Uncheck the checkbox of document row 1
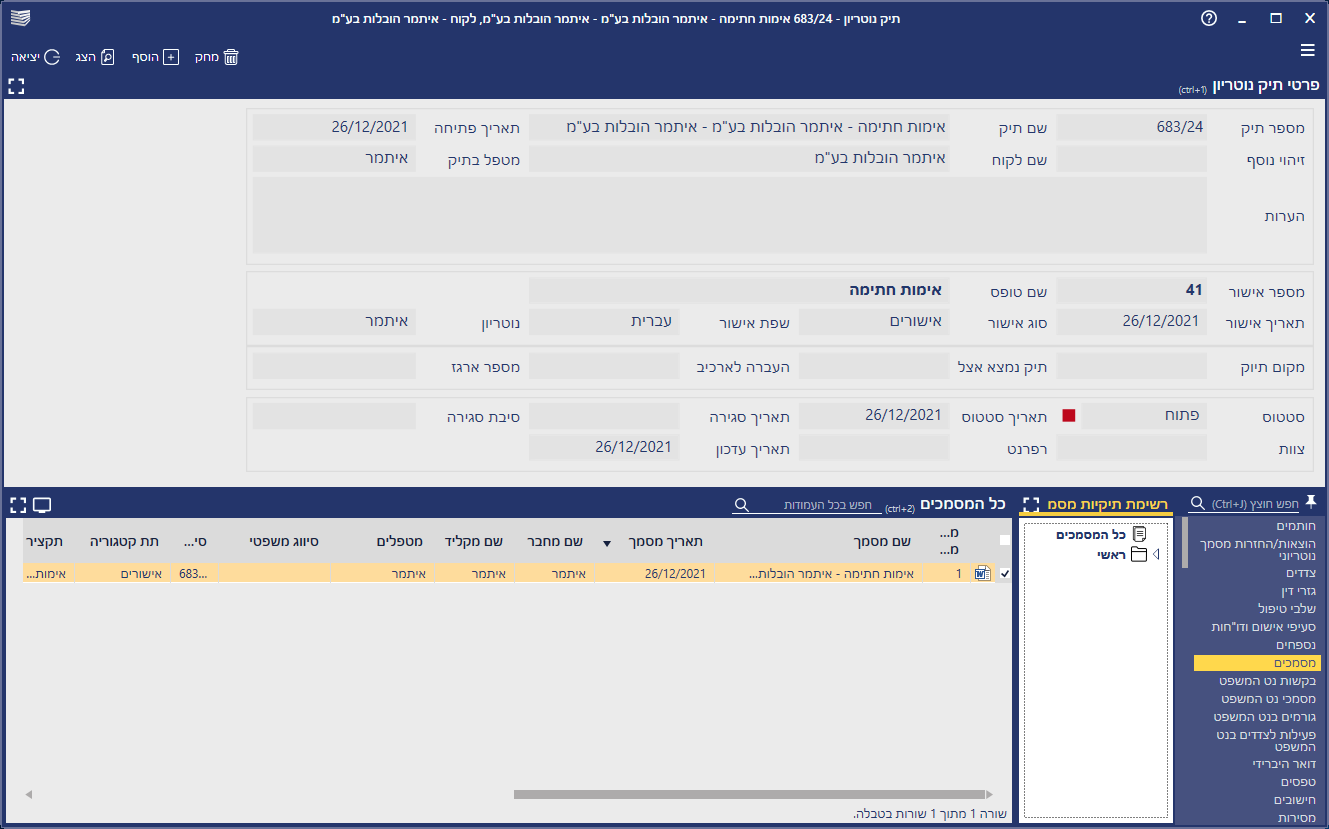The height and width of the screenshot is (829, 1329). (x=1005, y=573)
